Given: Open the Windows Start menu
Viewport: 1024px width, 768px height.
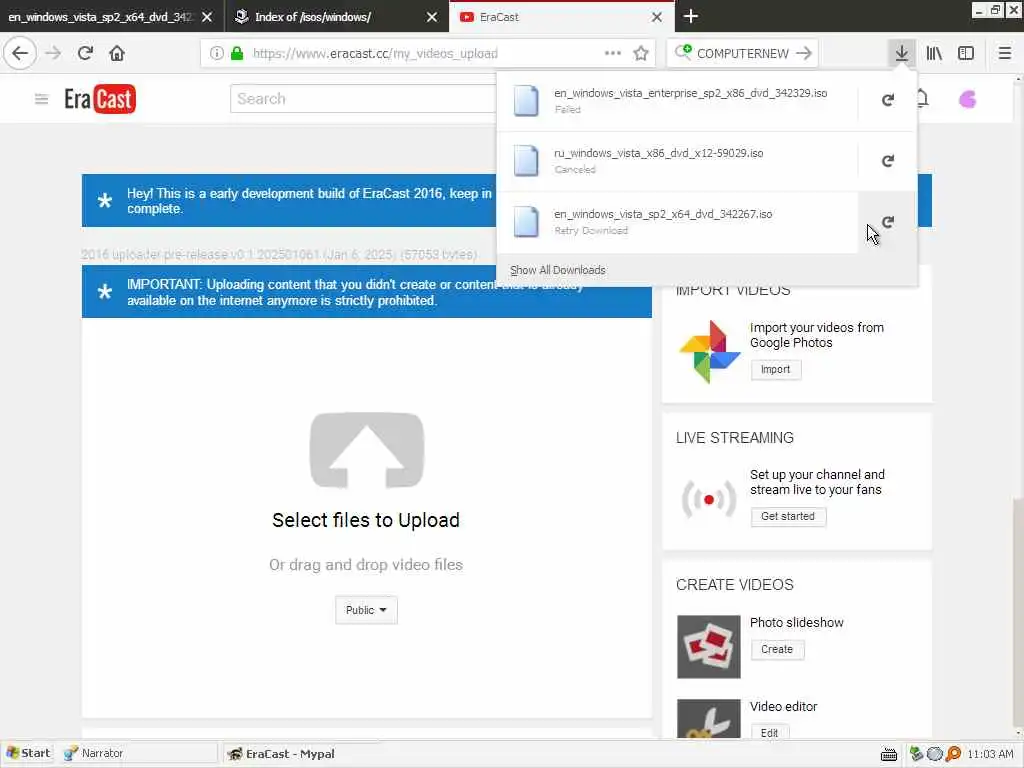Looking at the screenshot, I should click(27, 753).
